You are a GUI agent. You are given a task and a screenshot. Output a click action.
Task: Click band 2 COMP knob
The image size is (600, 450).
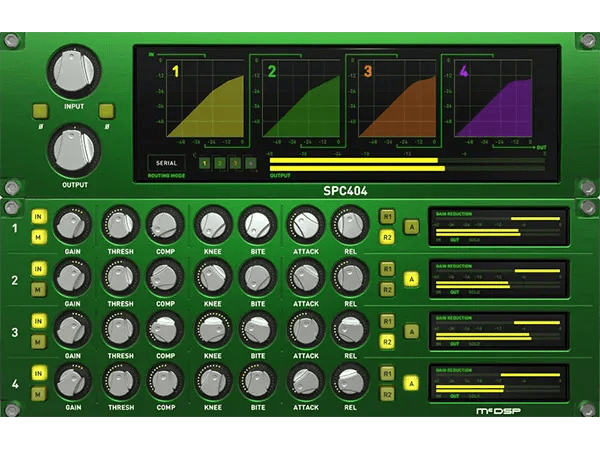tap(165, 278)
